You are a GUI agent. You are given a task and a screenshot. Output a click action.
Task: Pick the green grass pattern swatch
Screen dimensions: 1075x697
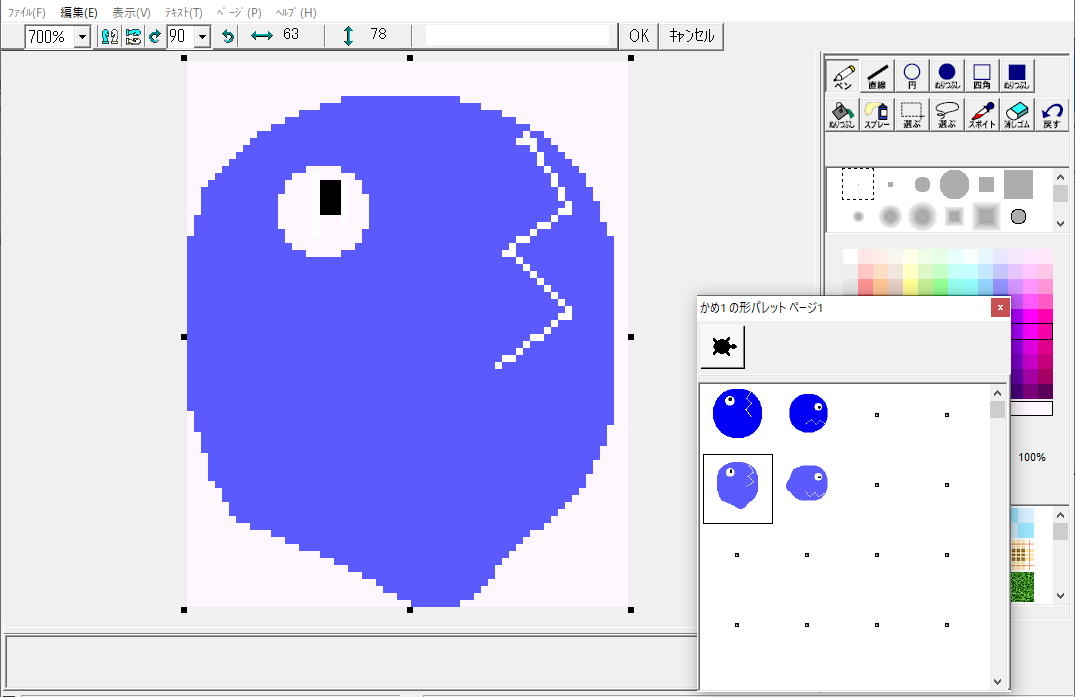coord(1022,587)
